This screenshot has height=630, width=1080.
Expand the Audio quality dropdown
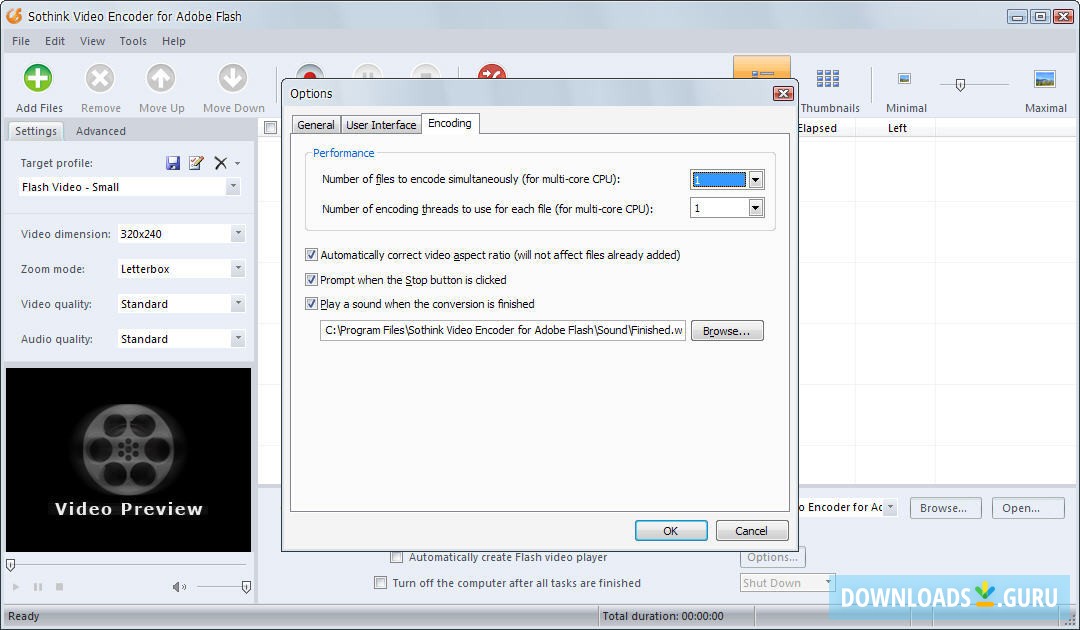pos(238,338)
